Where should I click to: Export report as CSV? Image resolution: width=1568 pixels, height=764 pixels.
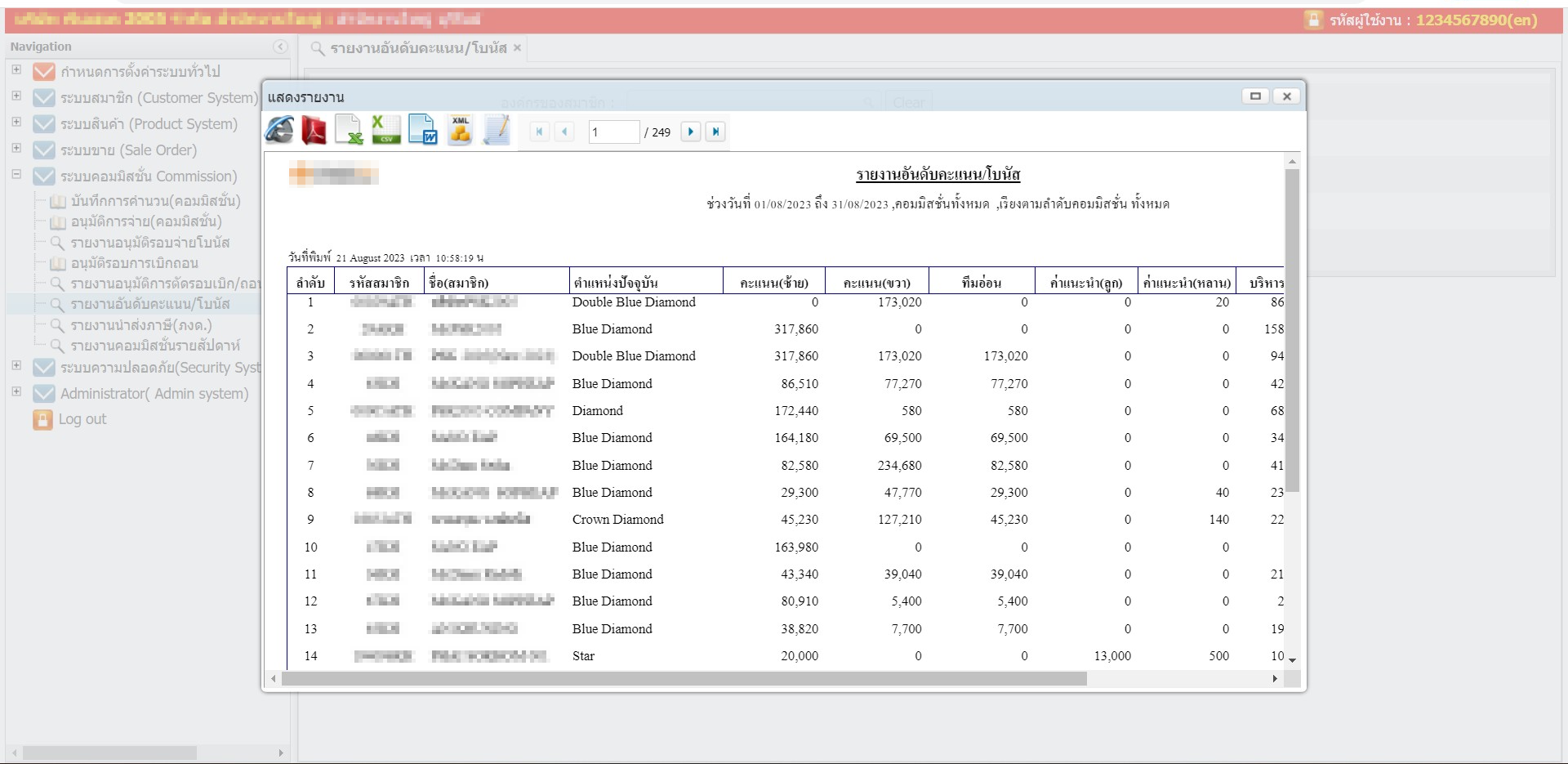[385, 131]
